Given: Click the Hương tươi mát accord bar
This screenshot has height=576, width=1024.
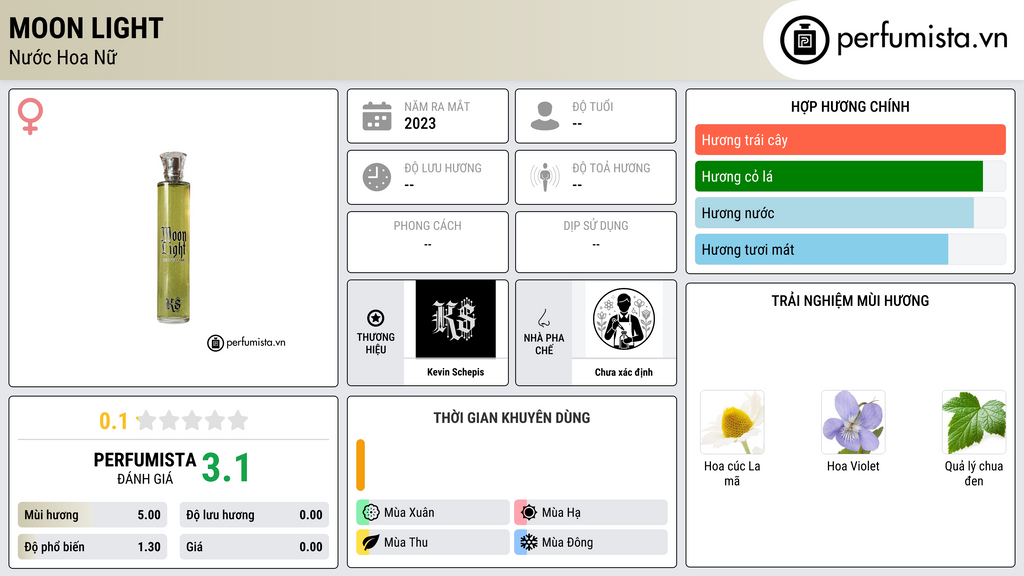Looking at the screenshot, I should [x=822, y=249].
